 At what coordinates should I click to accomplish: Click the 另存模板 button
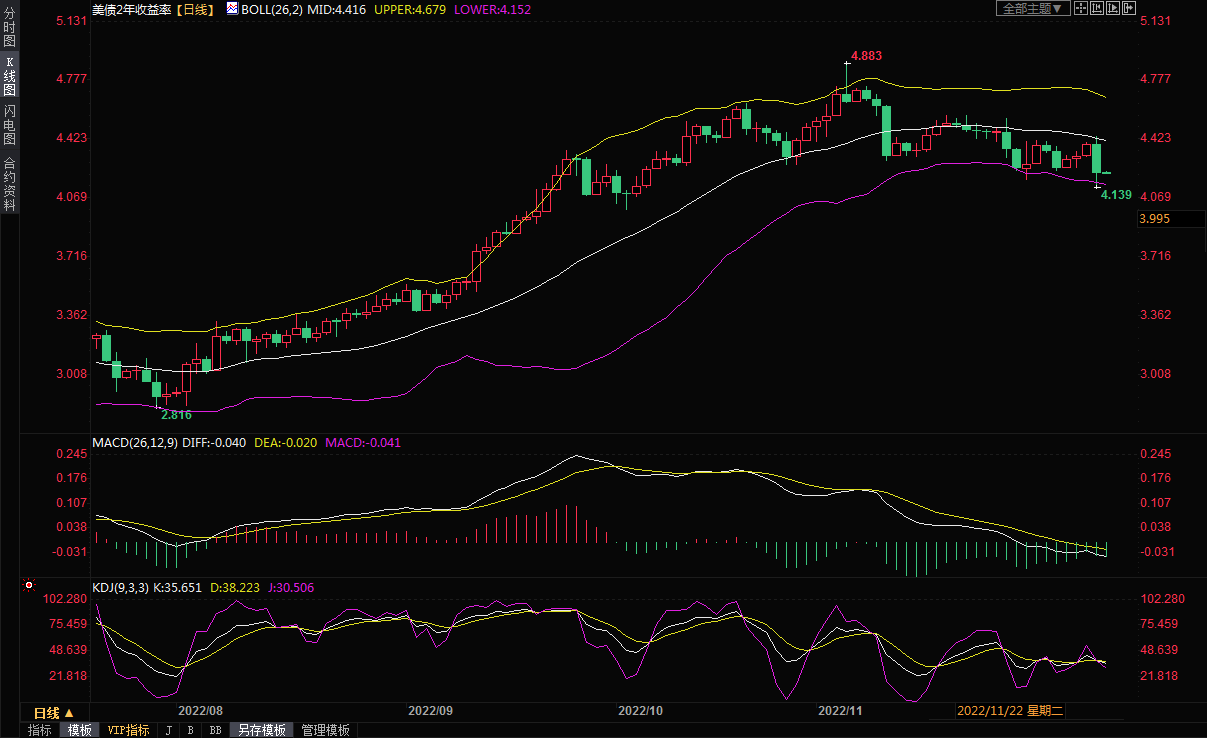pos(262,730)
